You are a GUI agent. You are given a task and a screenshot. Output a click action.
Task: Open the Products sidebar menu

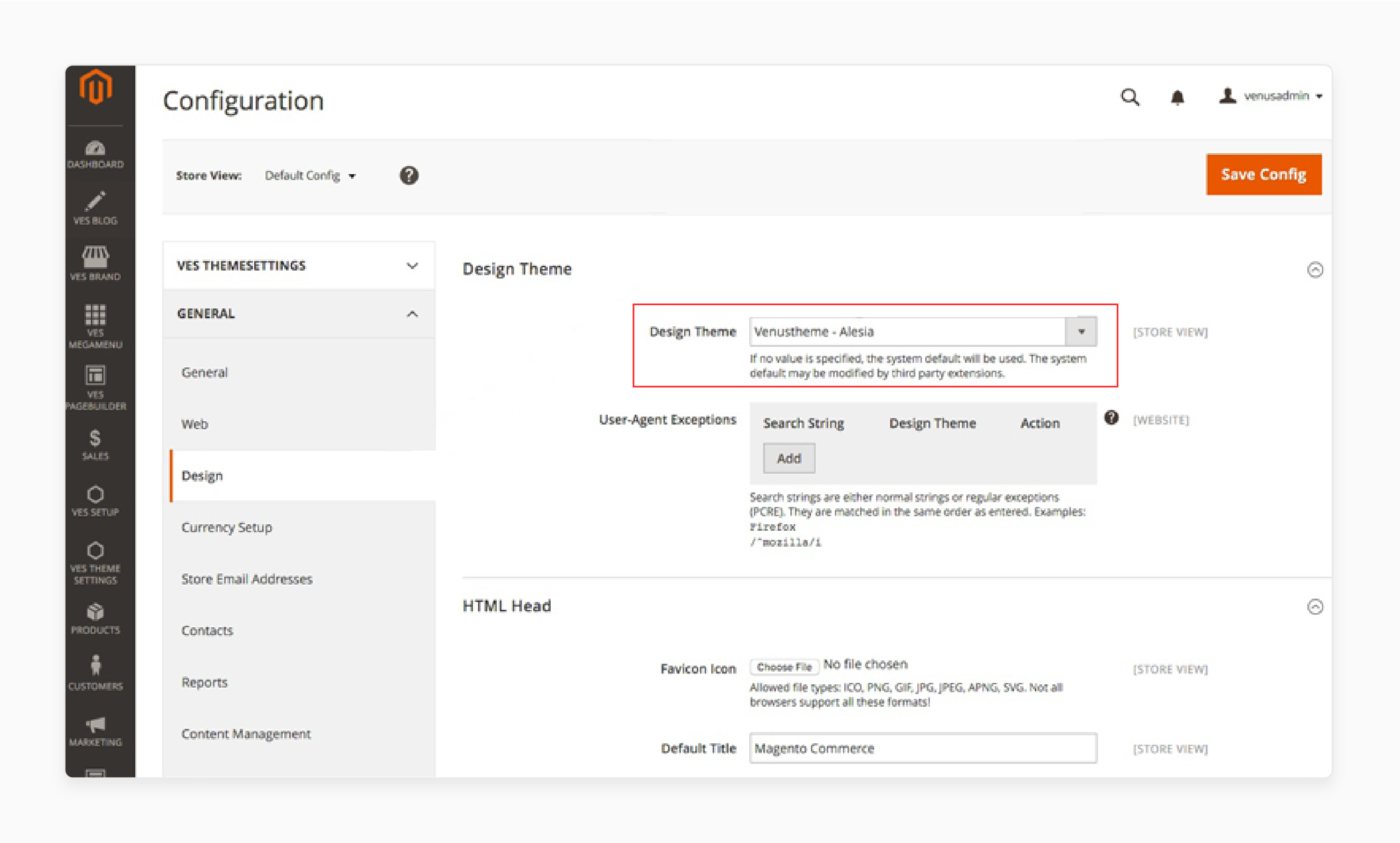pos(96,619)
